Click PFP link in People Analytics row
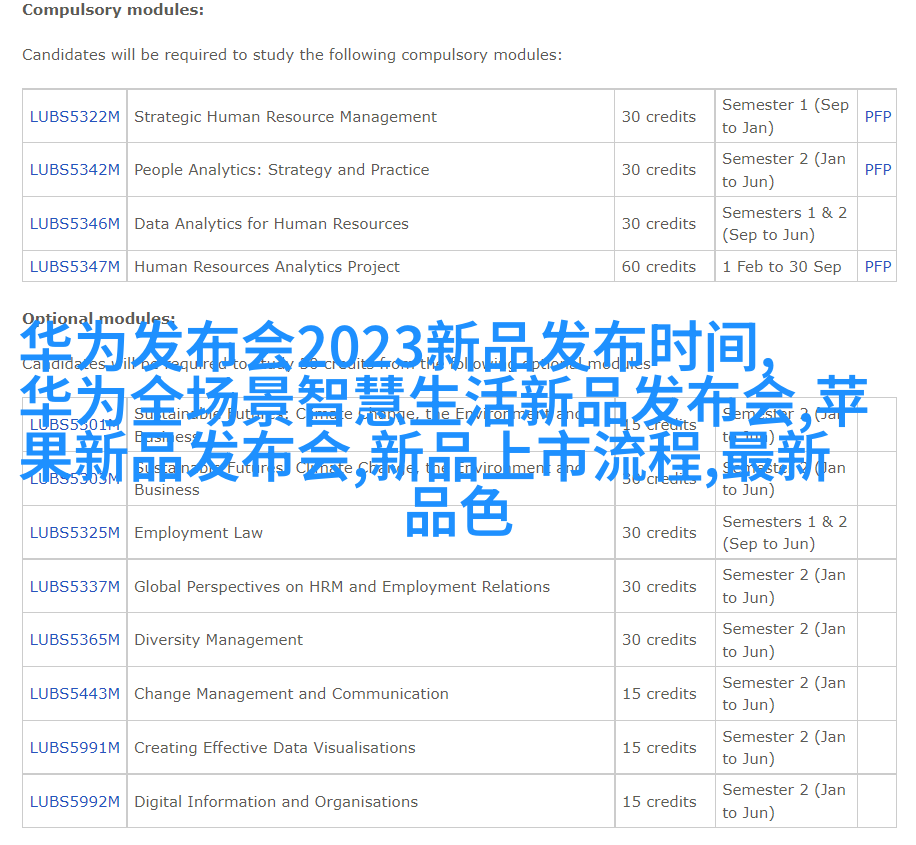The image size is (916, 845). tap(877, 169)
